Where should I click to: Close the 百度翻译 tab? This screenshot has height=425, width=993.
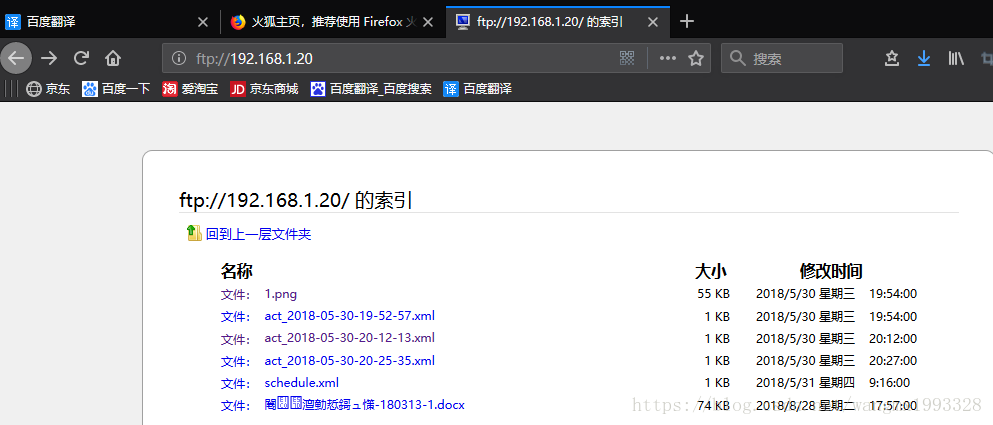[203, 22]
